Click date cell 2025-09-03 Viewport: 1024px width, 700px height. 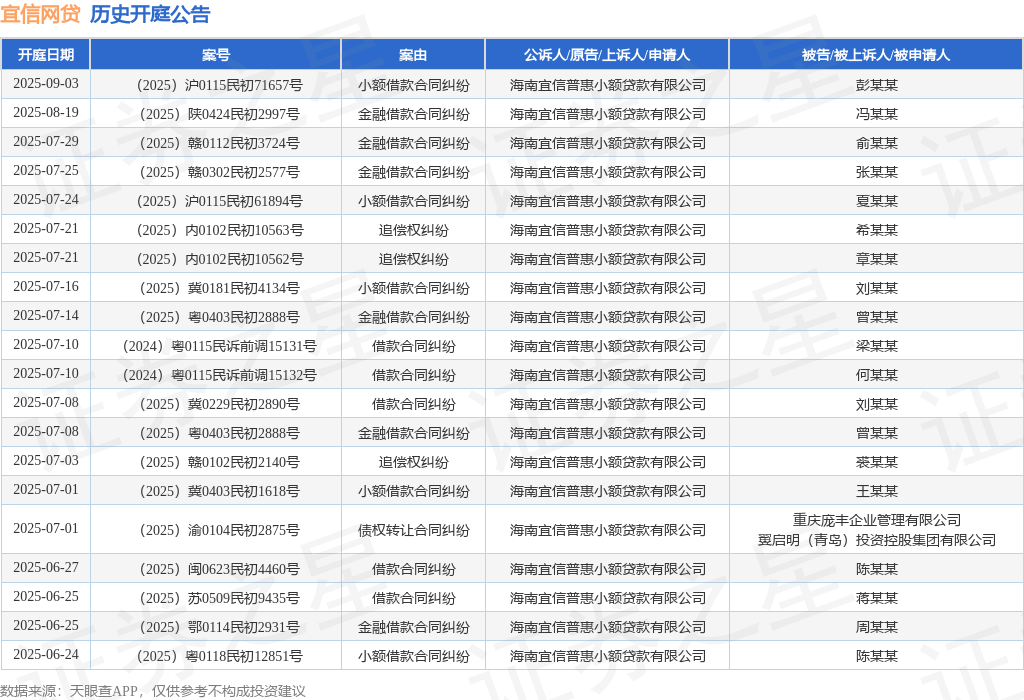46,84
